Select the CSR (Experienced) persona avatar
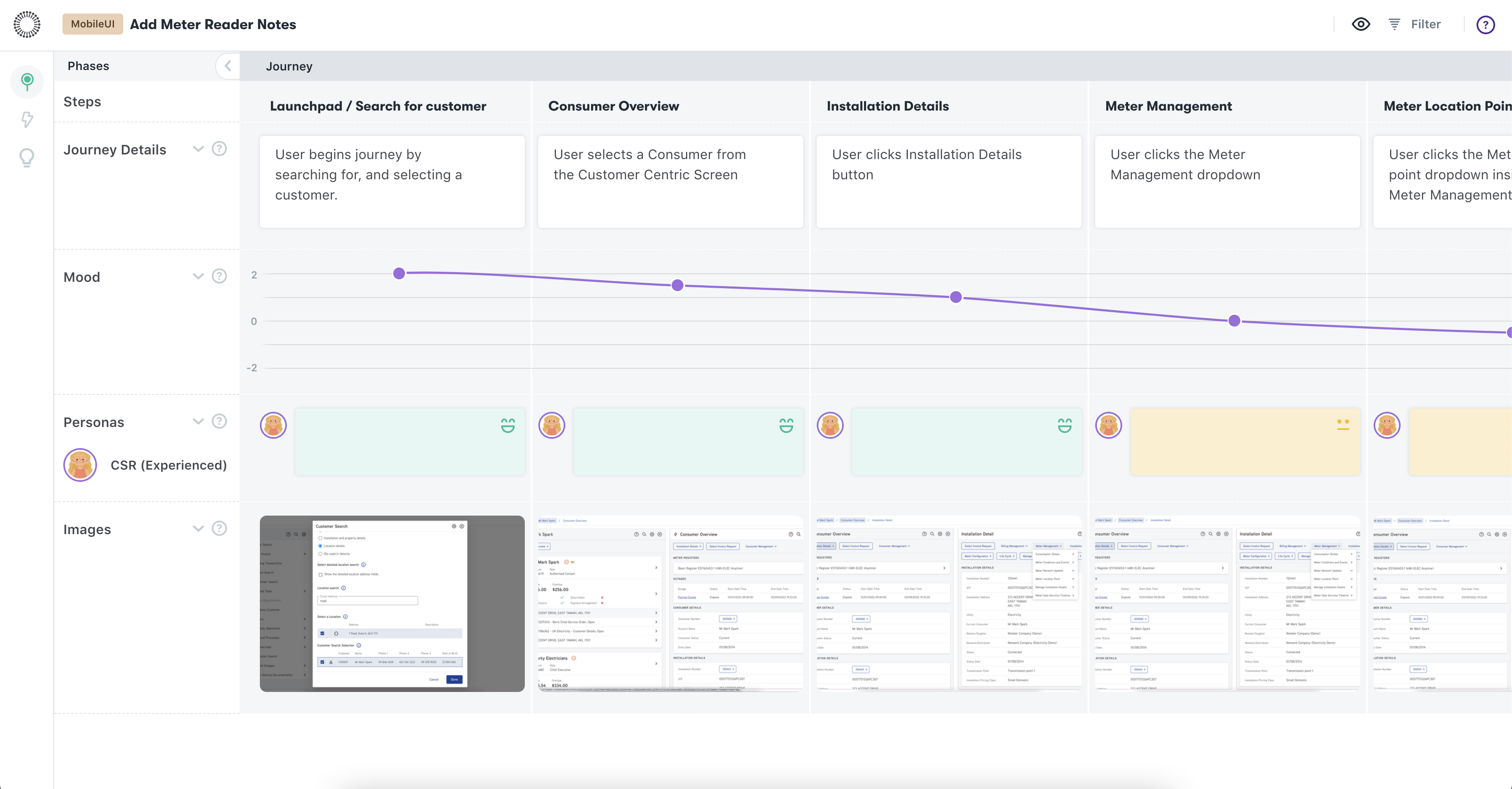The width and height of the screenshot is (1512, 789). tap(80, 465)
